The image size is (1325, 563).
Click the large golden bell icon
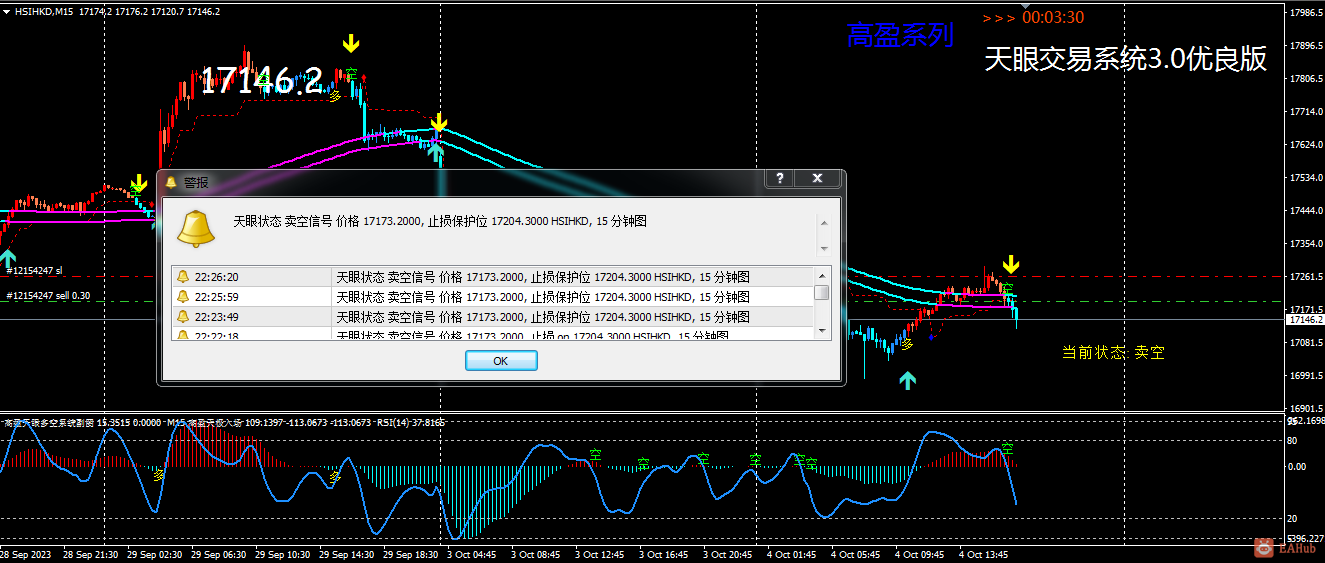(x=195, y=229)
